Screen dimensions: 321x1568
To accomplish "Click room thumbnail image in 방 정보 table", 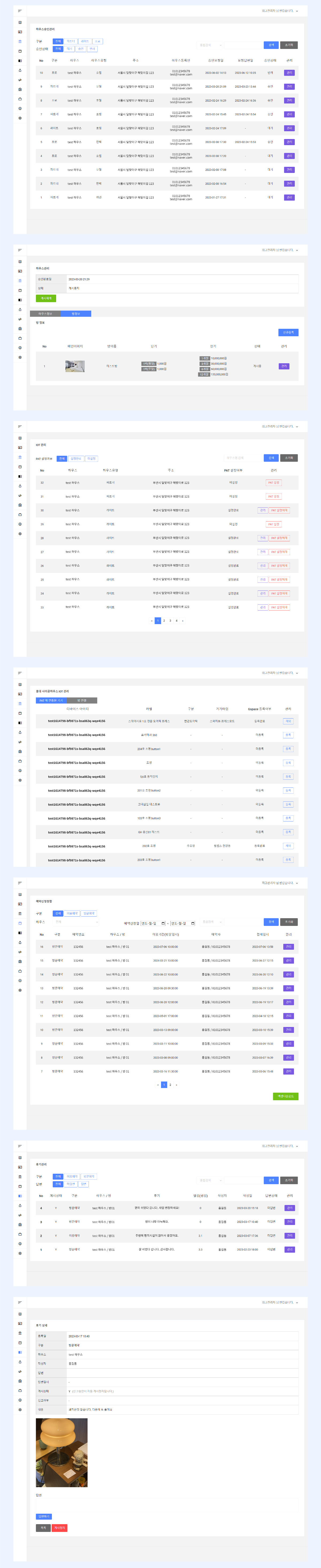I will (75, 366).
